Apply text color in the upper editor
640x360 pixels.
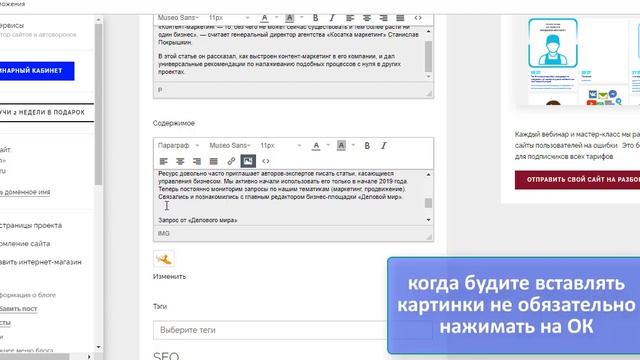point(264,18)
